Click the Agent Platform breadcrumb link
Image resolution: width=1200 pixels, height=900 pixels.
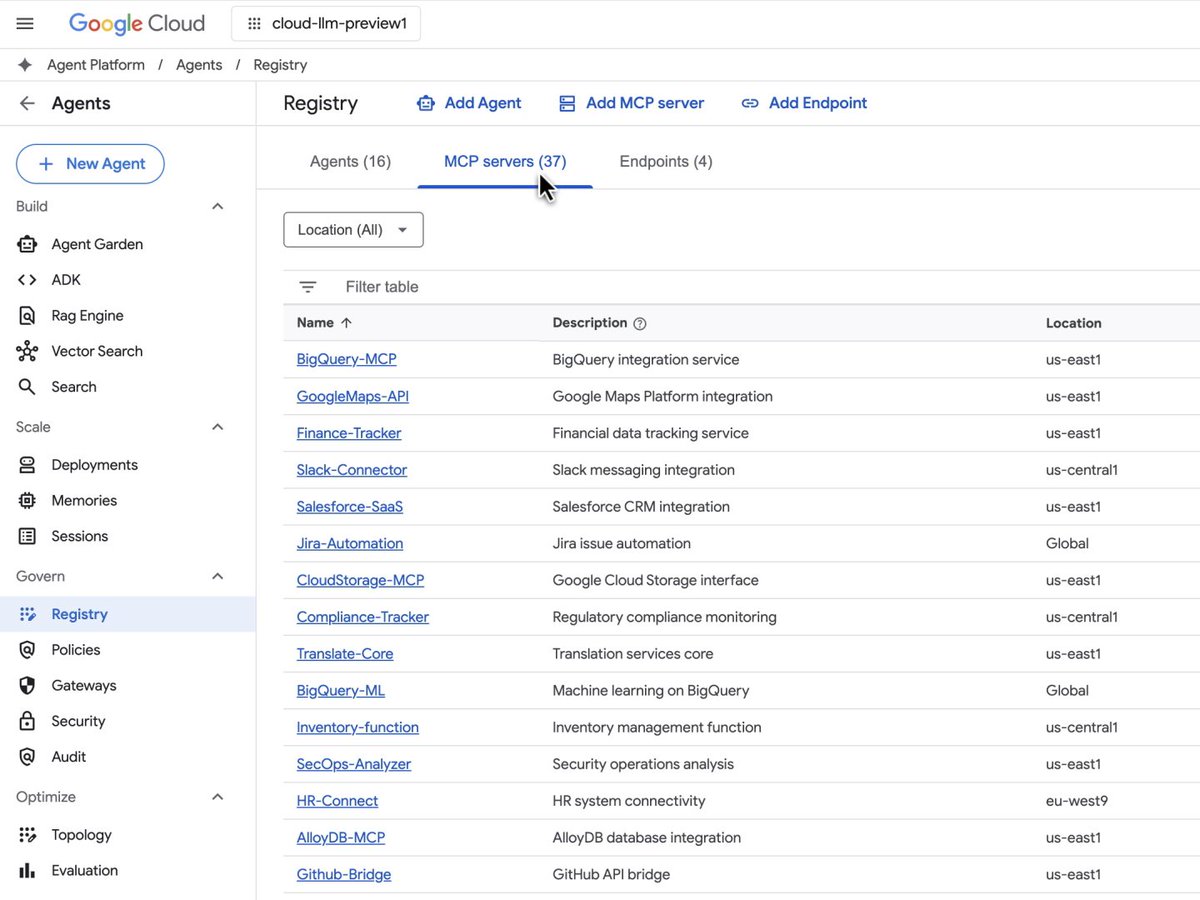coord(96,65)
